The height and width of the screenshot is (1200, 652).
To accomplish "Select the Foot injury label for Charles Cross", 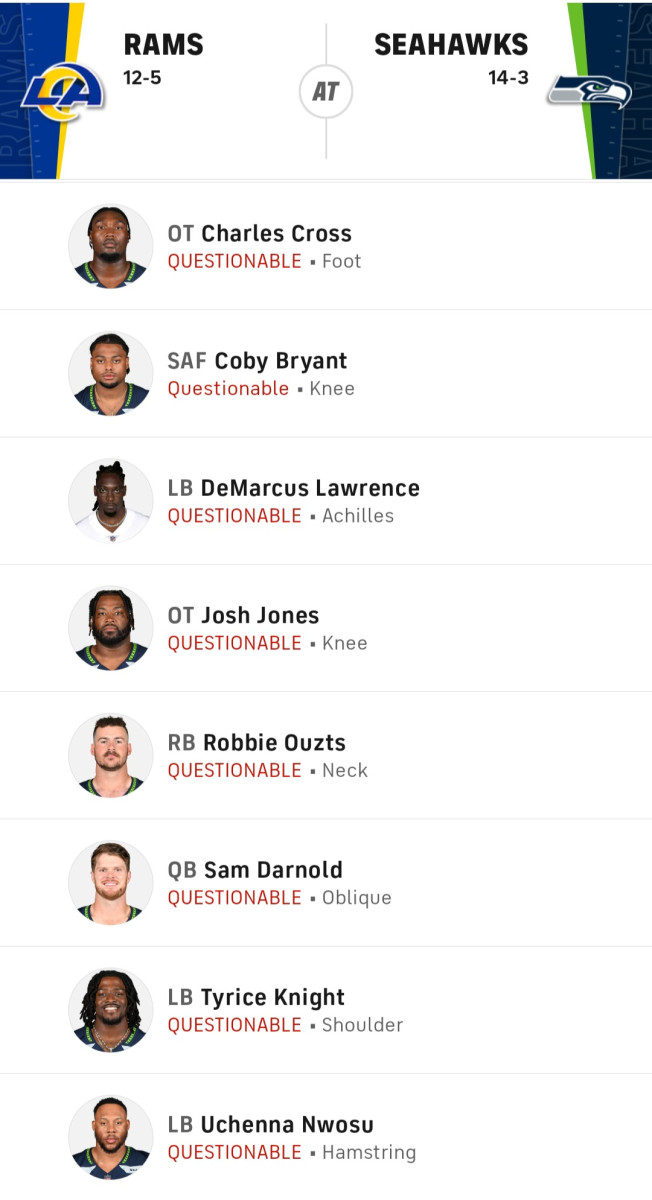I will pos(344,261).
